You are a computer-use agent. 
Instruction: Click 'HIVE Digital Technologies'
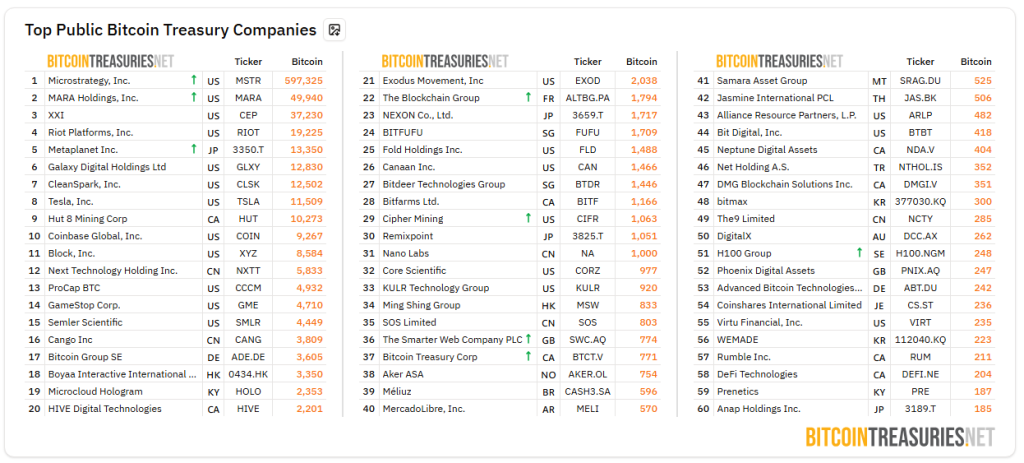pyautogui.click(x=104, y=409)
